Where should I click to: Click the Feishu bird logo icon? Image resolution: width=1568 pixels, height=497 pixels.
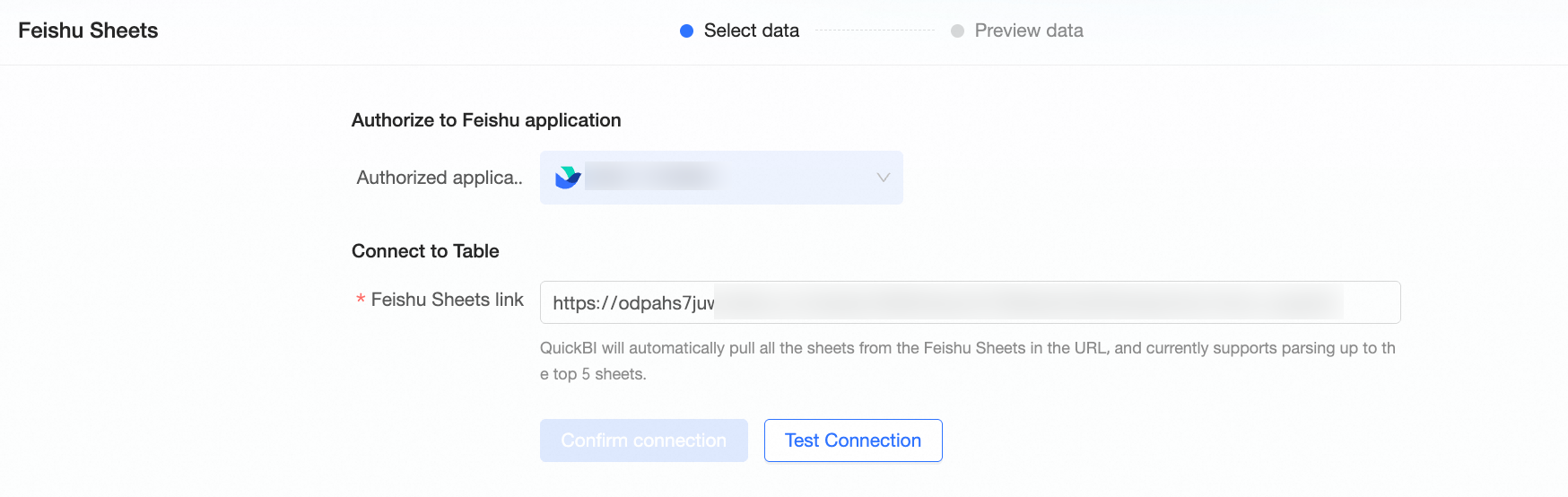568,178
